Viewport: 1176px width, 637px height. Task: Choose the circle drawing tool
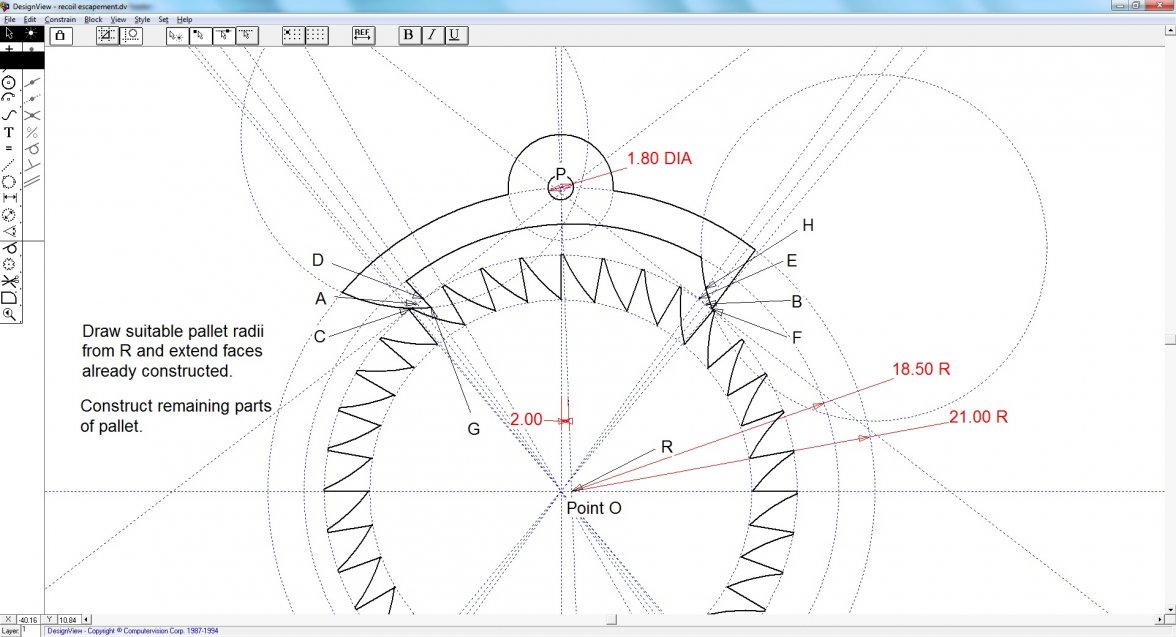point(9,82)
